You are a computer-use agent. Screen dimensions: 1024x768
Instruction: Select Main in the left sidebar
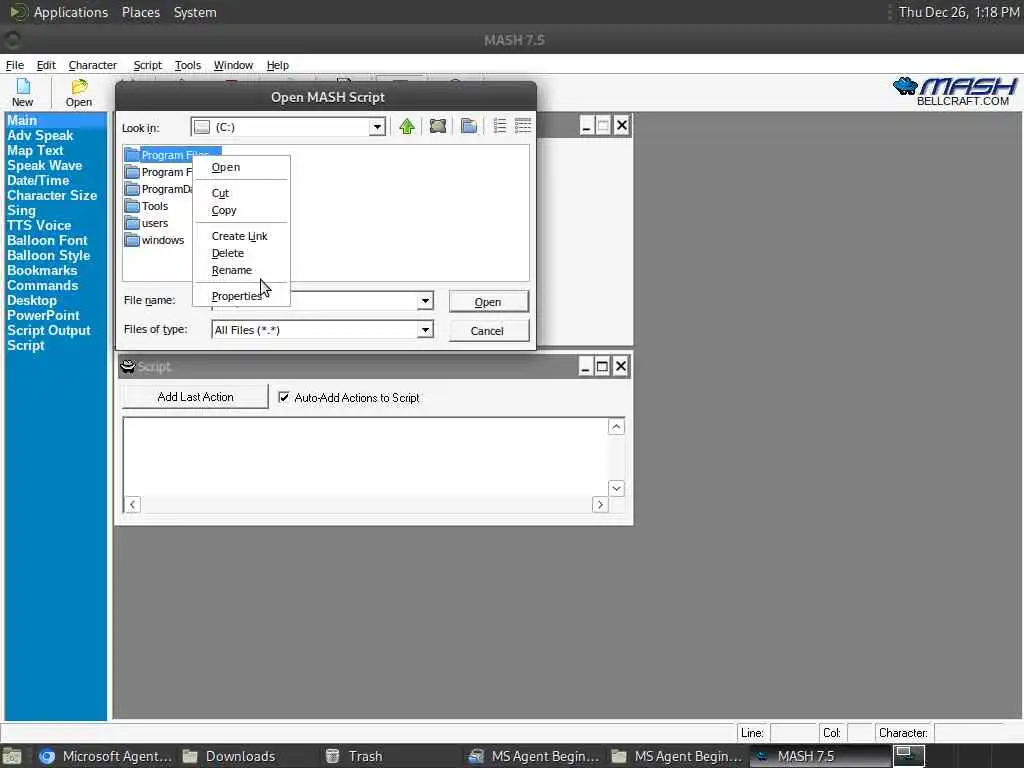click(22, 120)
